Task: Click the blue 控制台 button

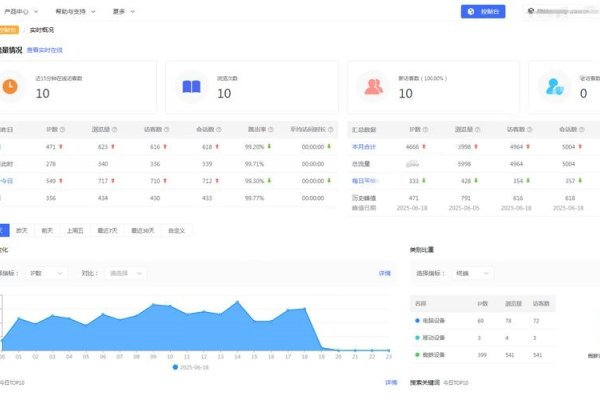Action: pyautogui.click(x=483, y=11)
